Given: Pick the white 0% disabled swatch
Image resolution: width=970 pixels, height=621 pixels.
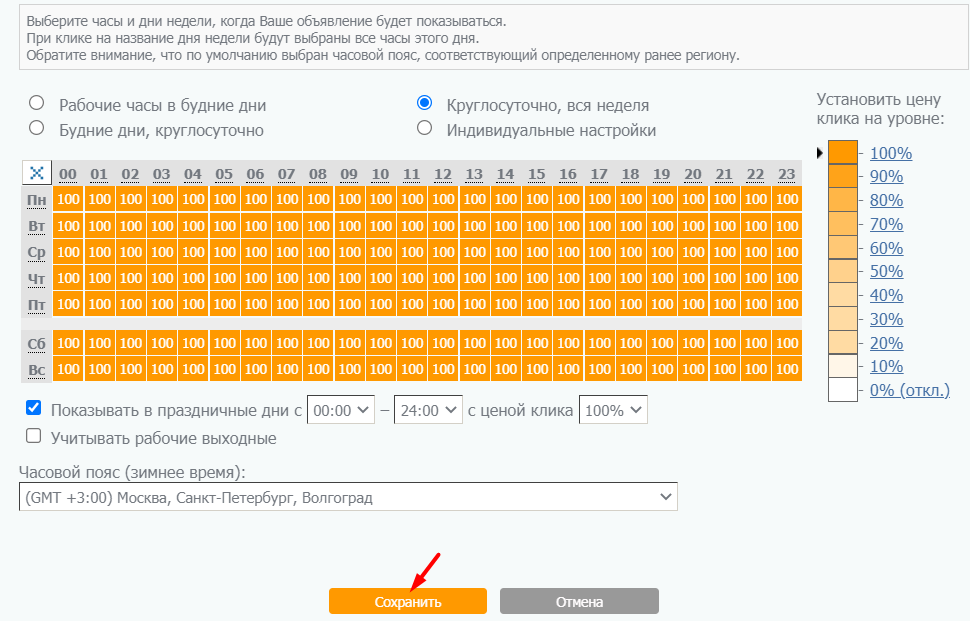Looking at the screenshot, I should point(843,390).
